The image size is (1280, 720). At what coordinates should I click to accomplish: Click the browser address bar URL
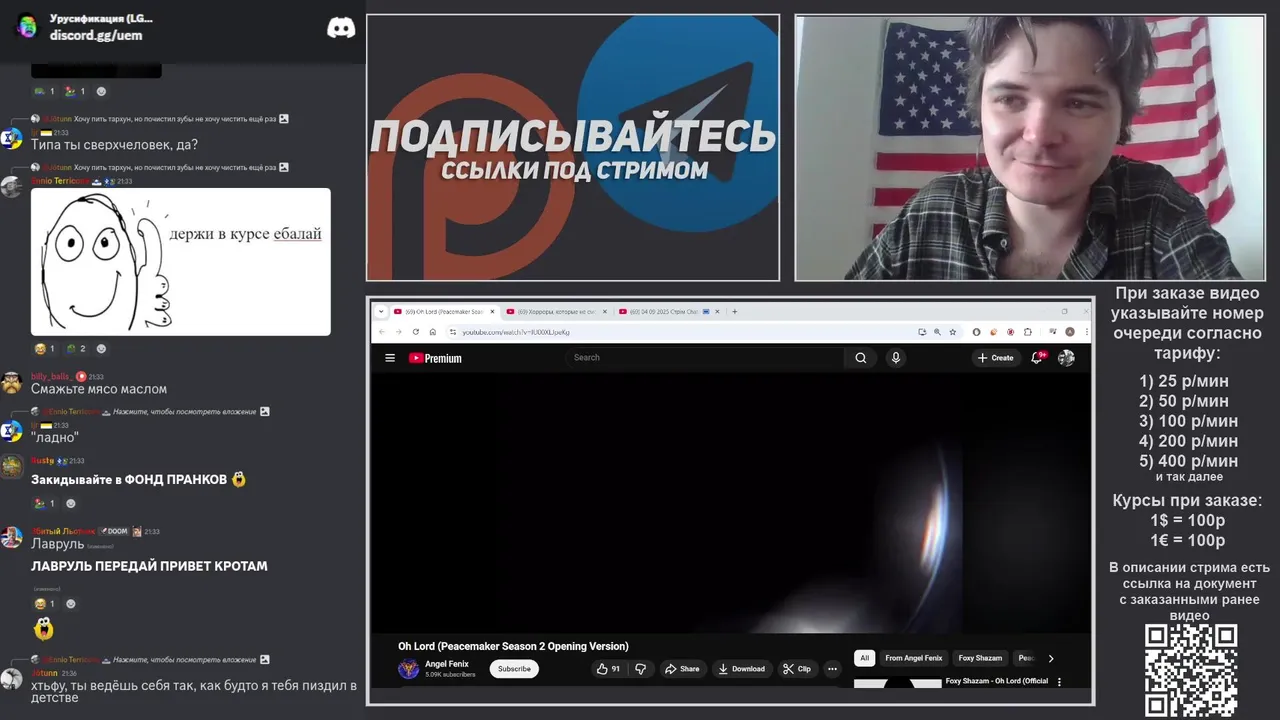515,332
